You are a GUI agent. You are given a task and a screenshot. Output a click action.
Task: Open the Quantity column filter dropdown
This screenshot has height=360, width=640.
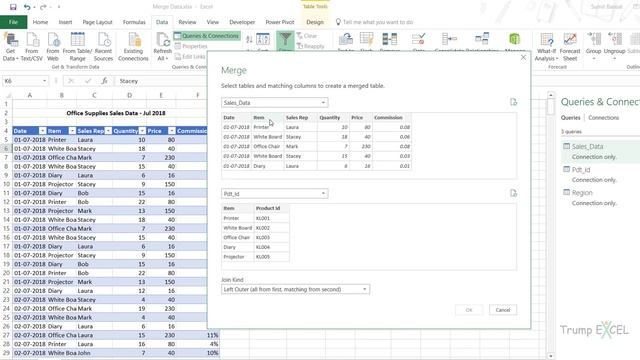click(x=142, y=131)
